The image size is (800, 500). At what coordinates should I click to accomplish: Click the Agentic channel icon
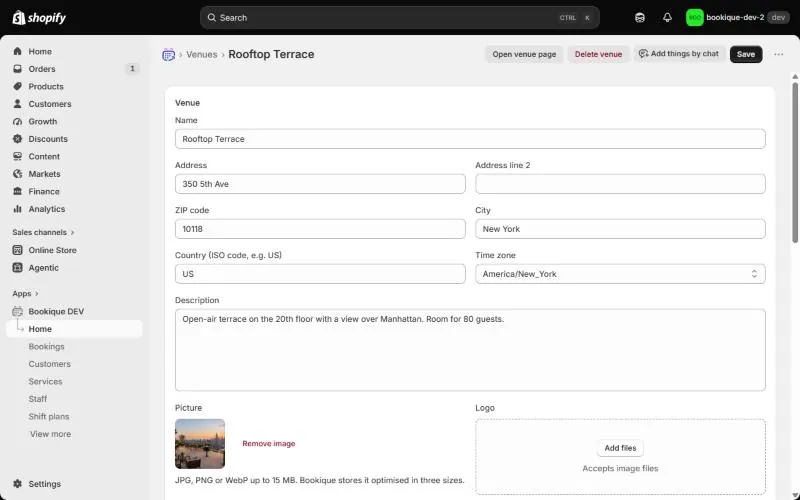(18, 267)
